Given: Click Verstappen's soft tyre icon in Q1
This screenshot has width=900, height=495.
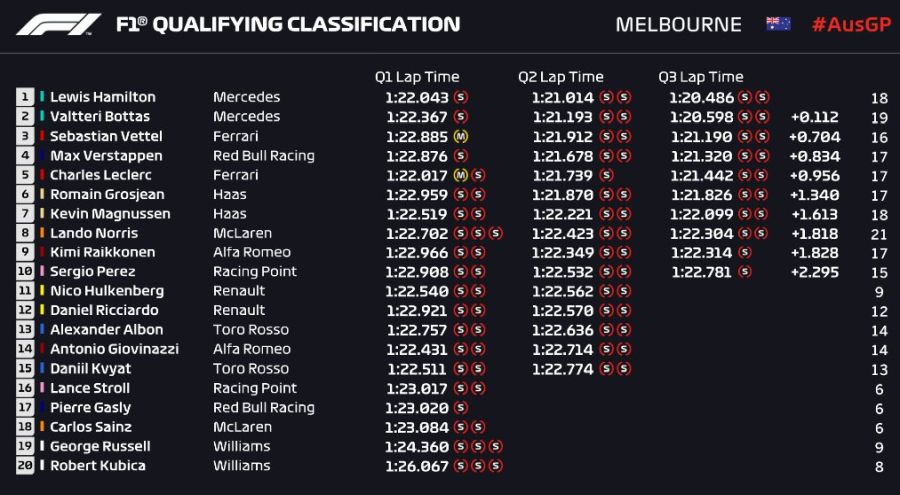Looking at the screenshot, I should coord(460,156).
